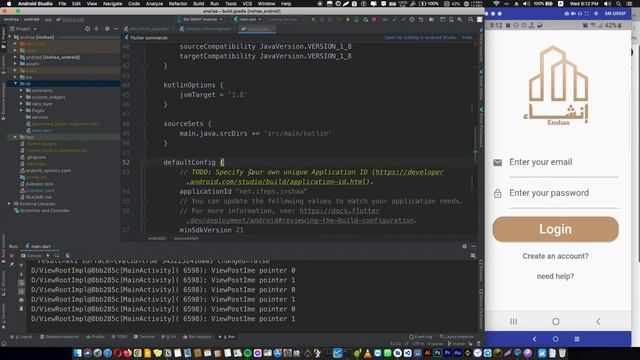Tap the emulator back arrow in blue bar
Screen dimensions: 640x360
click(x=534, y=339)
